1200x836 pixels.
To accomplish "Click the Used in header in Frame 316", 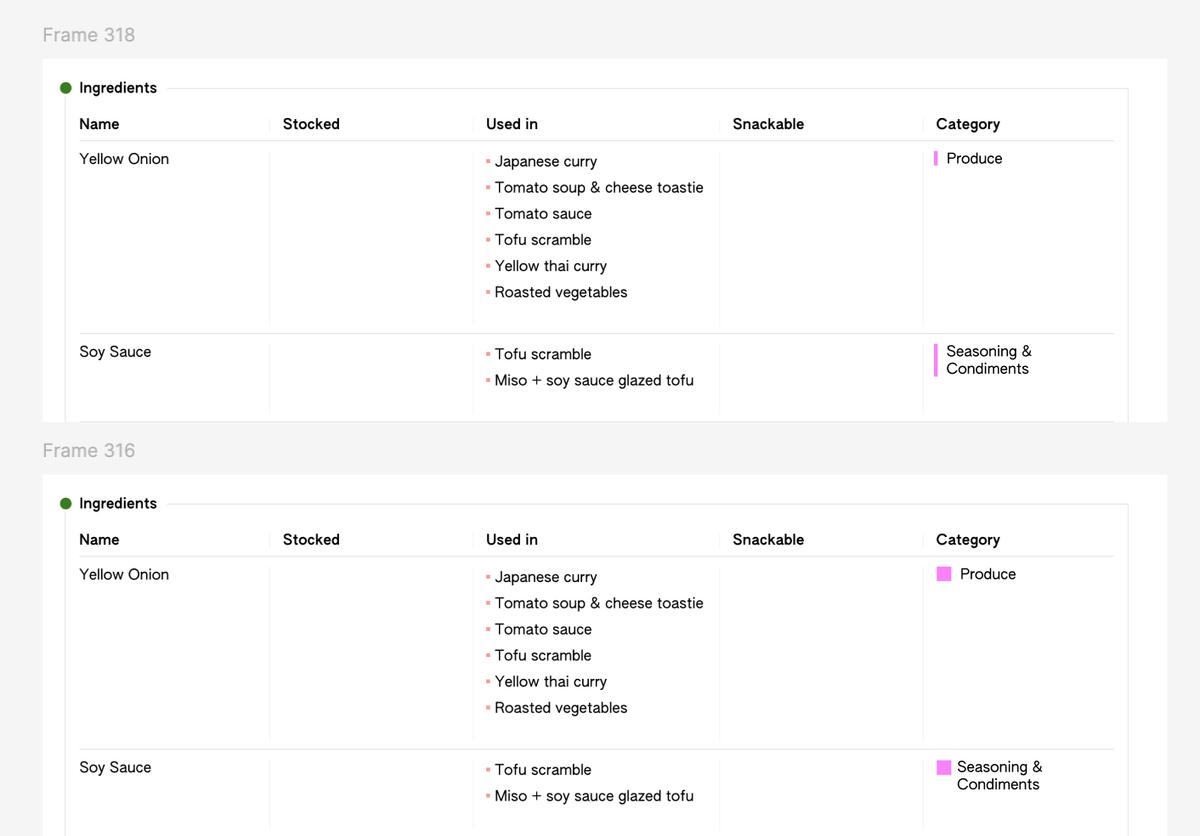I will pos(511,540).
